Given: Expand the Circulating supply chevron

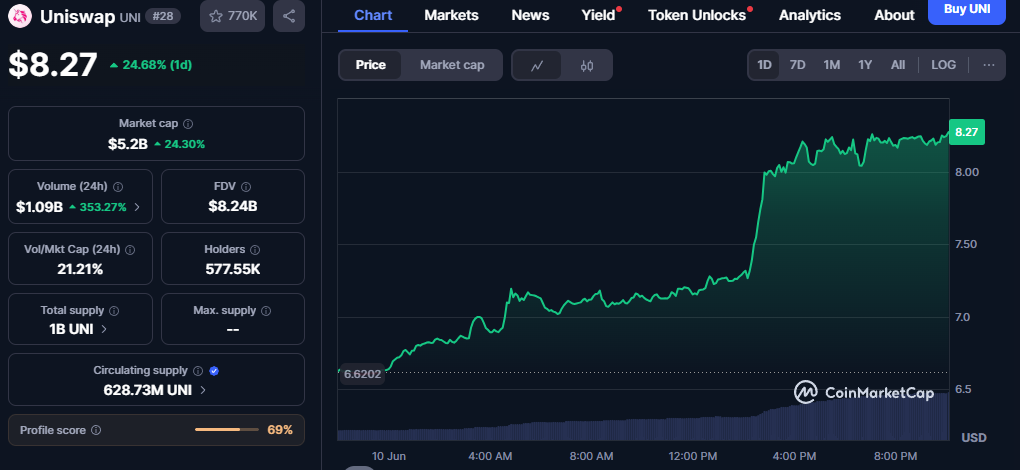Looking at the screenshot, I should 203,390.
